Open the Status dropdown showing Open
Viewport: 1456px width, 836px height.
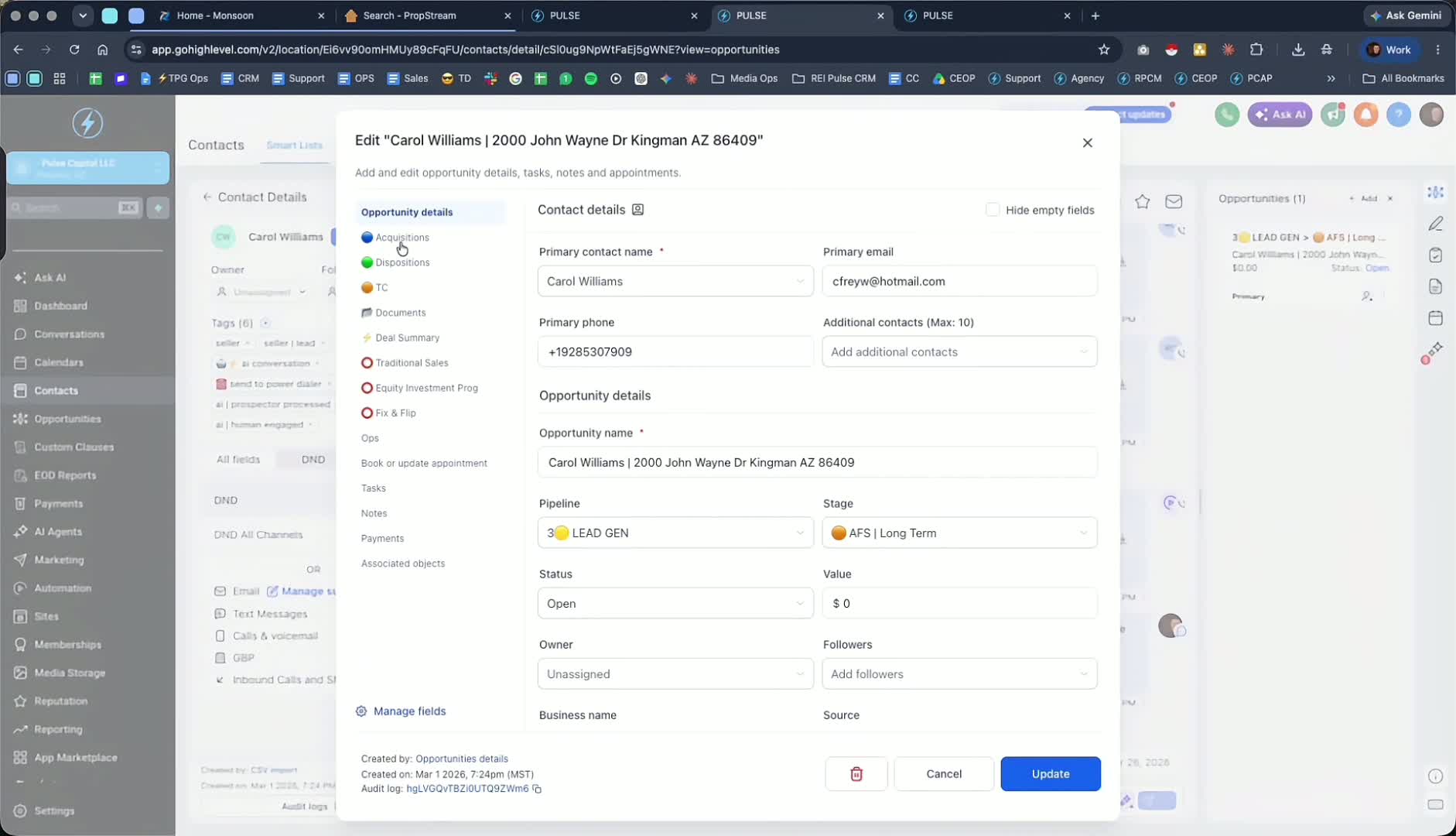pos(675,603)
